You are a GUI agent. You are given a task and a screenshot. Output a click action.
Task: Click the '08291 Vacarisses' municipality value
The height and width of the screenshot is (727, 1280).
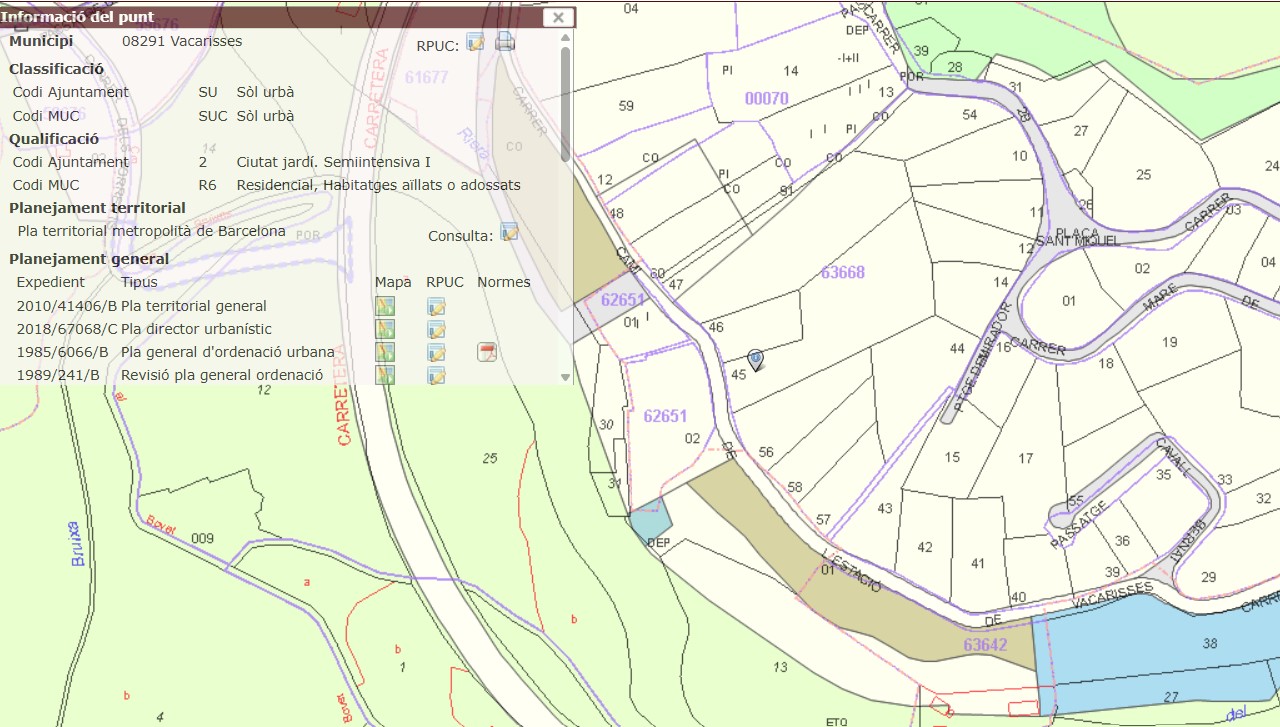[x=182, y=42]
